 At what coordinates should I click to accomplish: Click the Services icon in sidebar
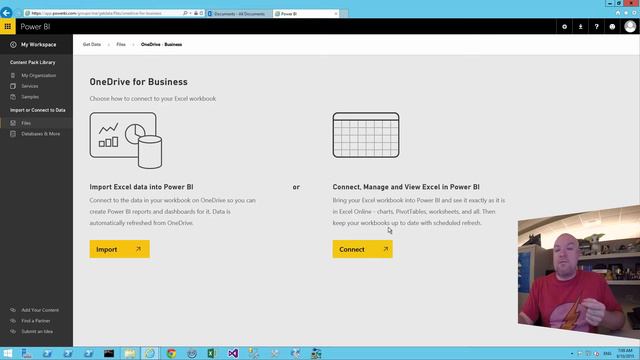point(13,86)
